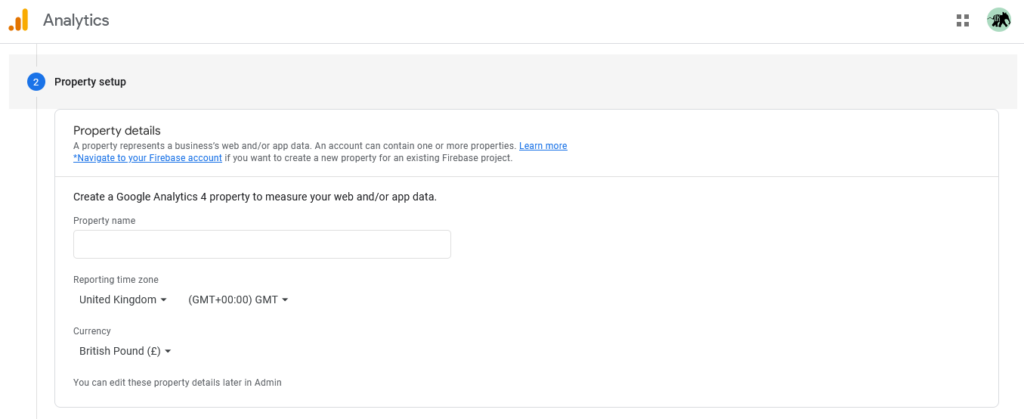Open the (GMT+00:00) GMT time zone dropdown
This screenshot has height=419, width=1024.
coord(238,300)
